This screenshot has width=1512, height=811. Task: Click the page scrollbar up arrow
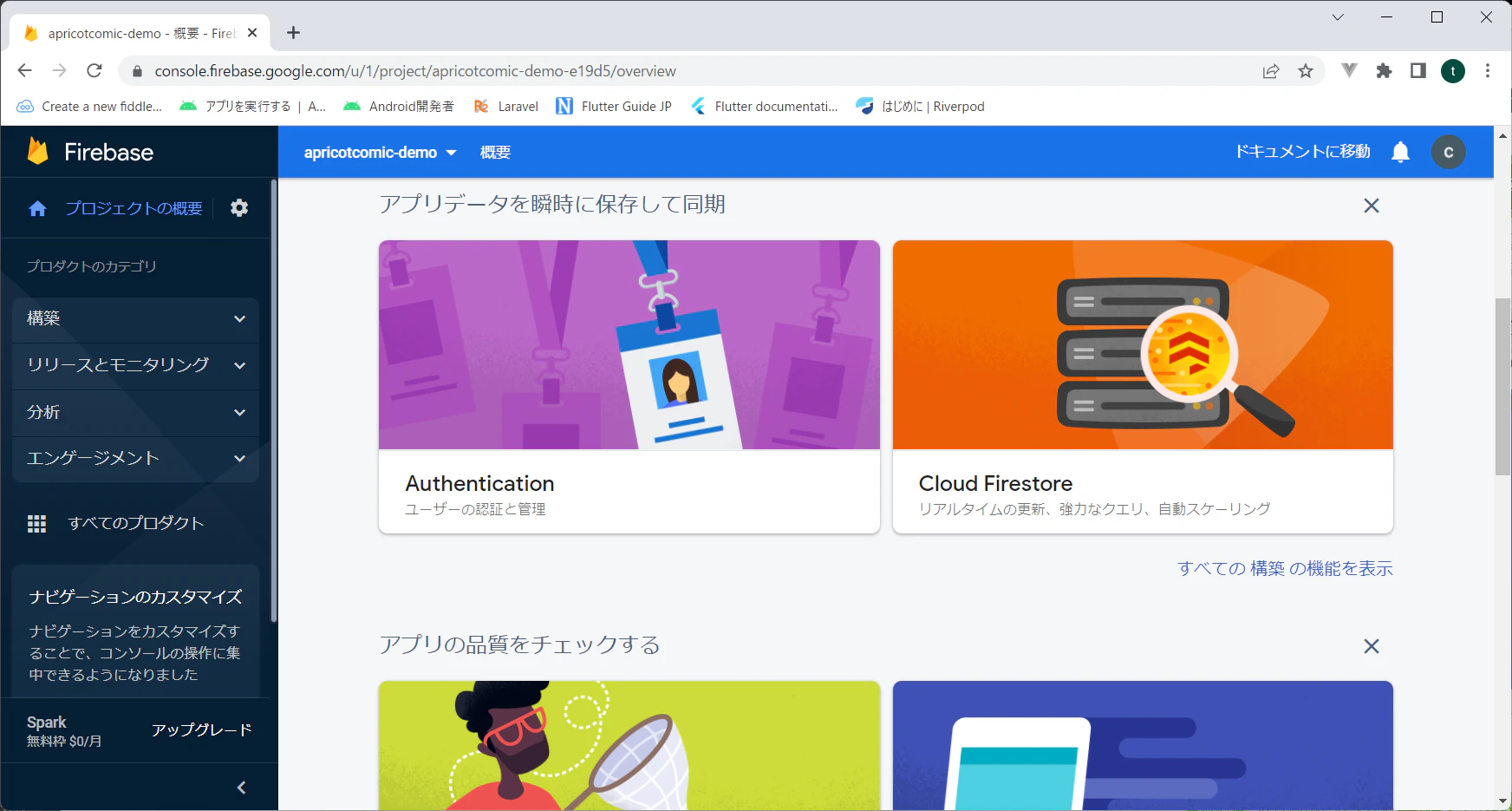1502,135
